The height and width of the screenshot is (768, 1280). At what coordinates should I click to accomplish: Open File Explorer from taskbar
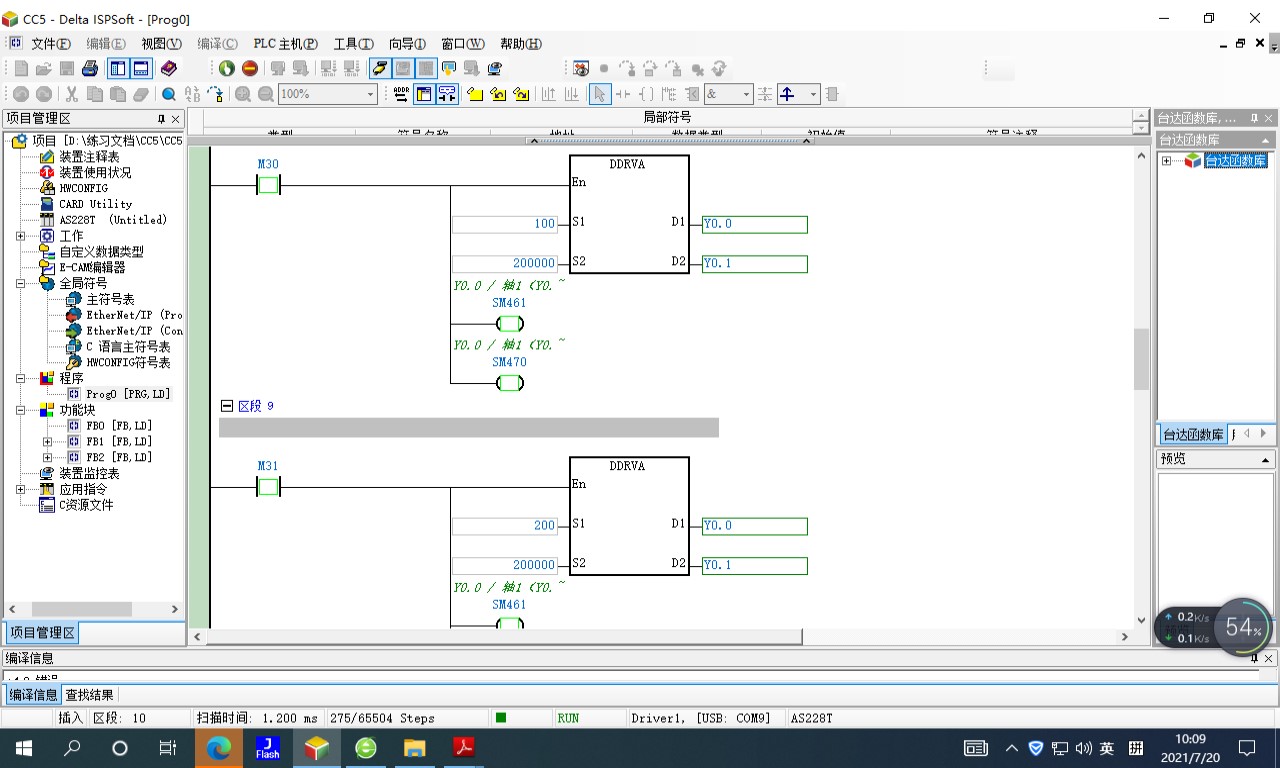pyautogui.click(x=415, y=747)
